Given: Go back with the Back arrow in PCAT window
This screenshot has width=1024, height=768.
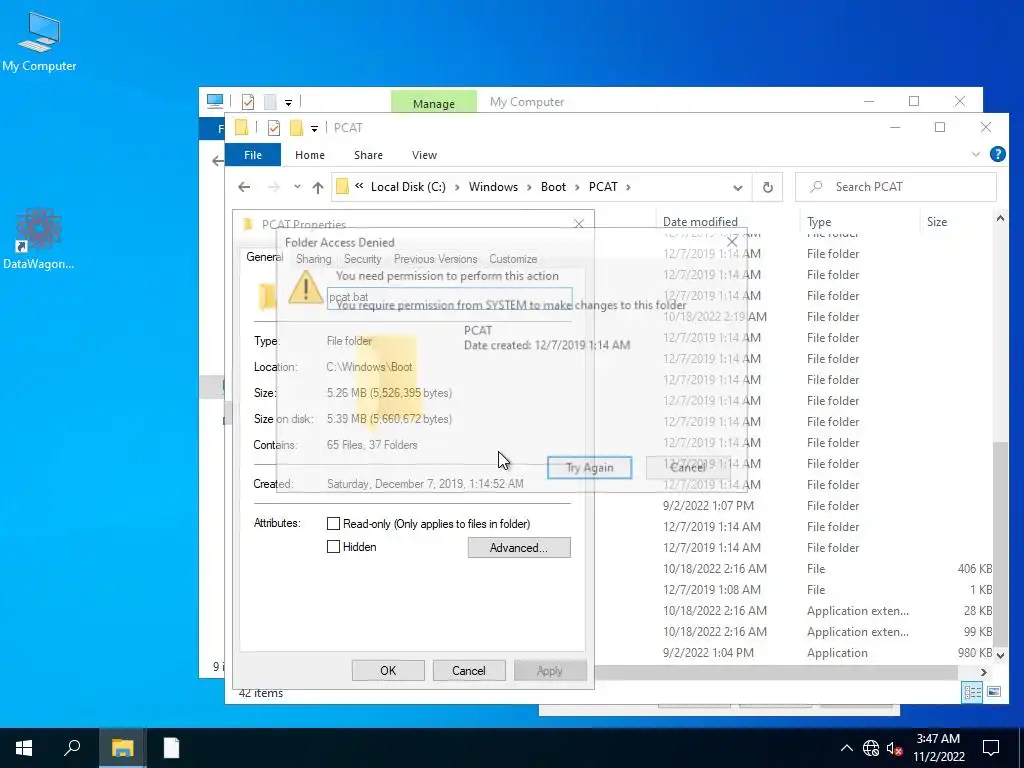Looking at the screenshot, I should (244, 187).
